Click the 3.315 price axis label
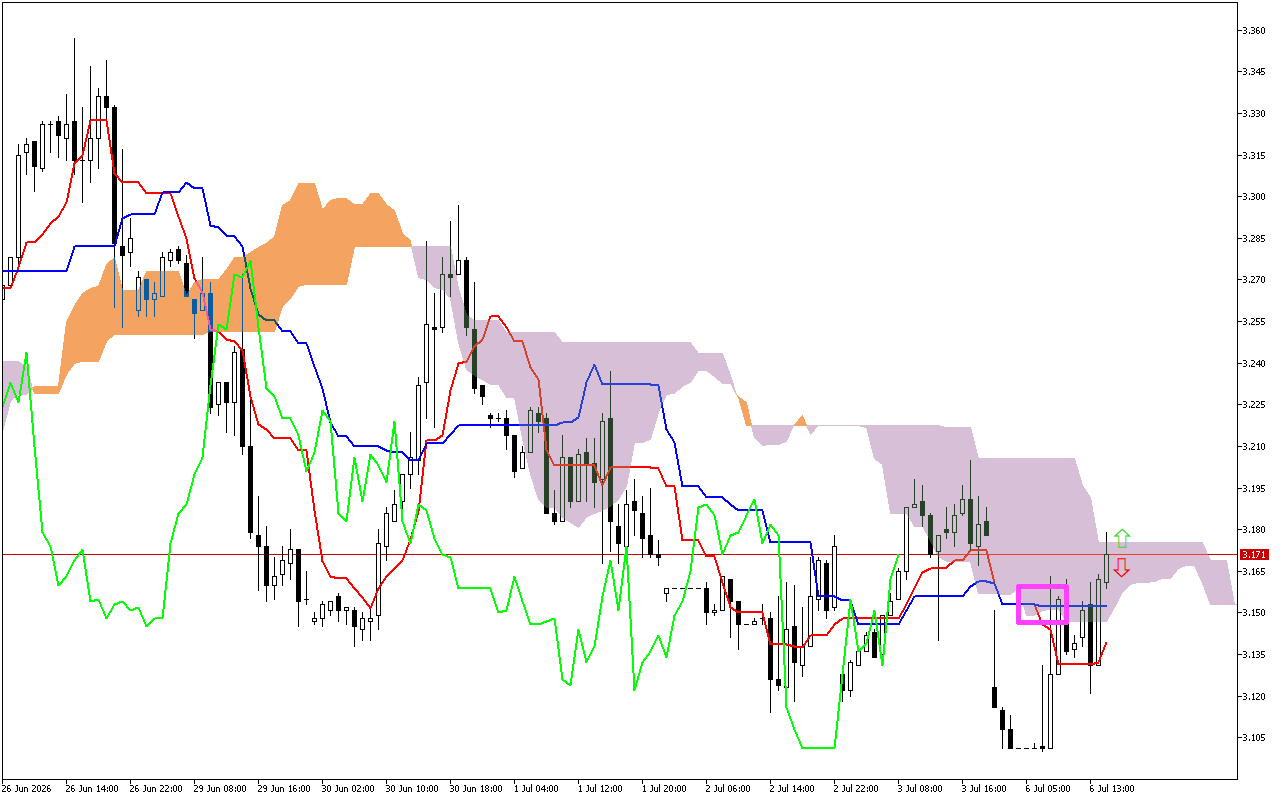The width and height of the screenshot is (1280, 800). coord(1254,155)
